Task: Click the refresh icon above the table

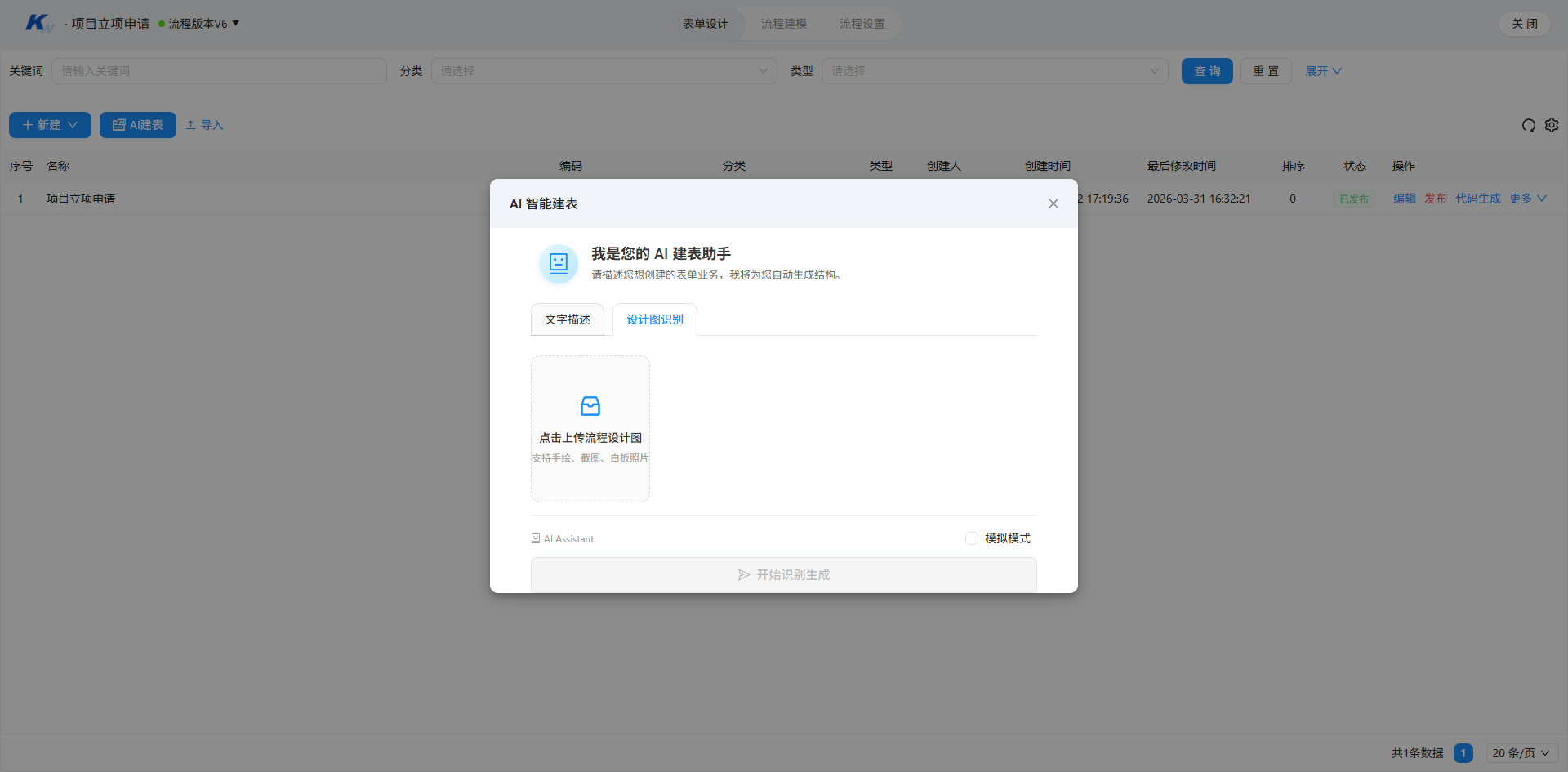Action: (1529, 125)
